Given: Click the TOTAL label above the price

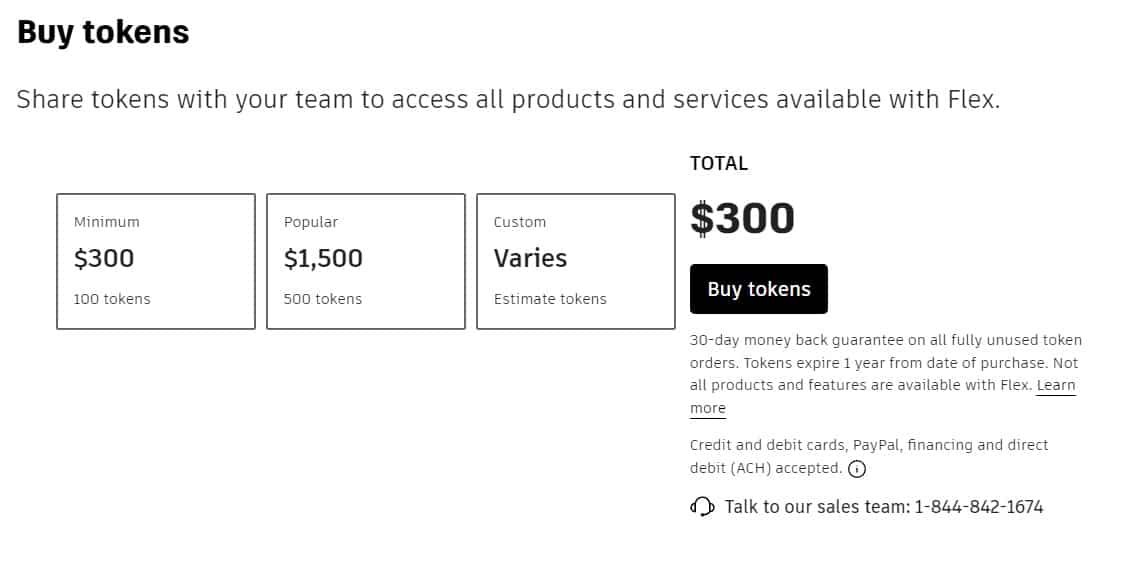Looking at the screenshot, I should 719,163.
